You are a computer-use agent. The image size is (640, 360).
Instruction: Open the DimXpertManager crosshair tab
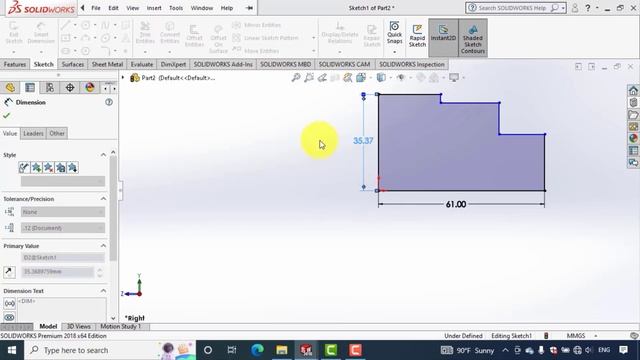click(x=70, y=87)
